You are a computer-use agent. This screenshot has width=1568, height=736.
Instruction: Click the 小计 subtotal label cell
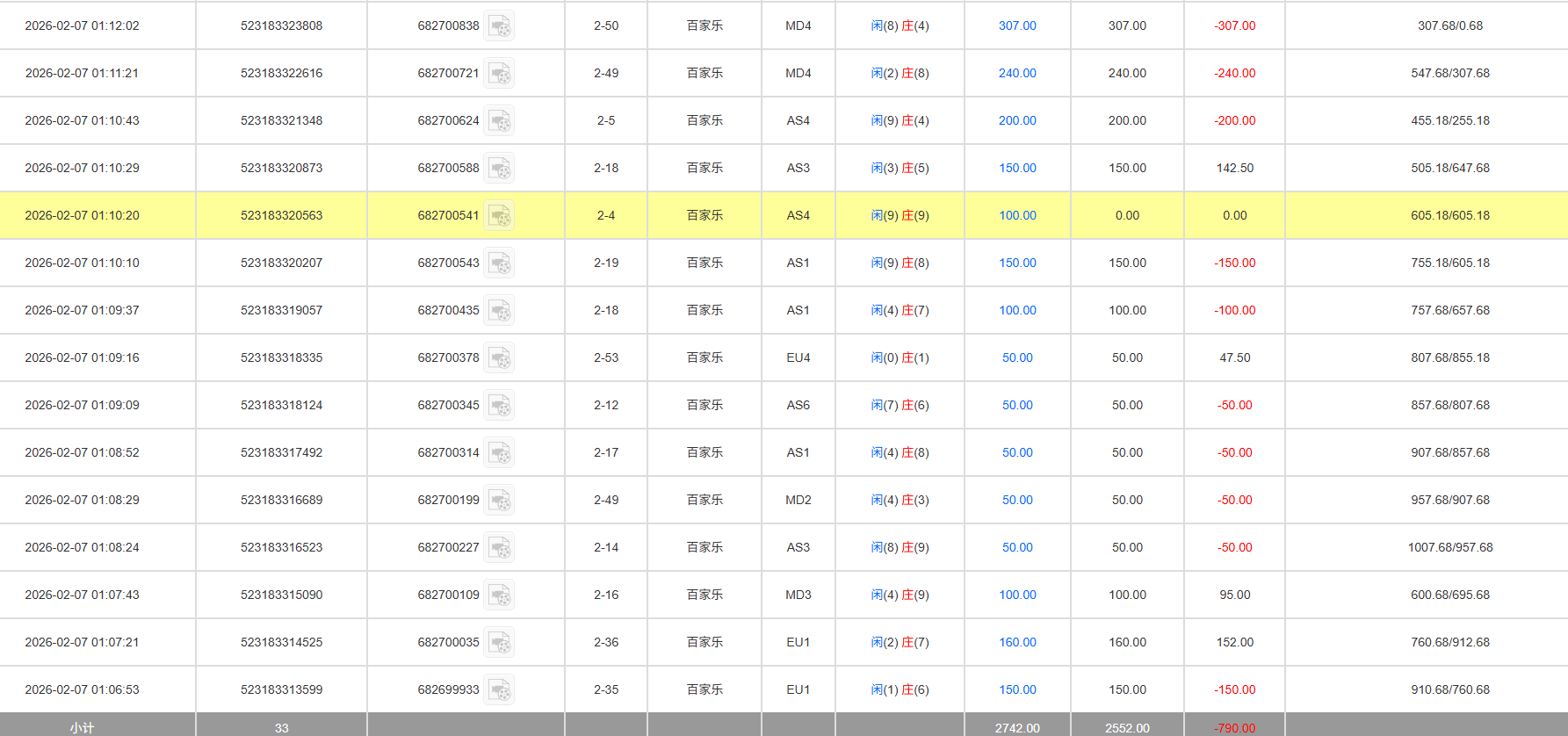[82, 727]
